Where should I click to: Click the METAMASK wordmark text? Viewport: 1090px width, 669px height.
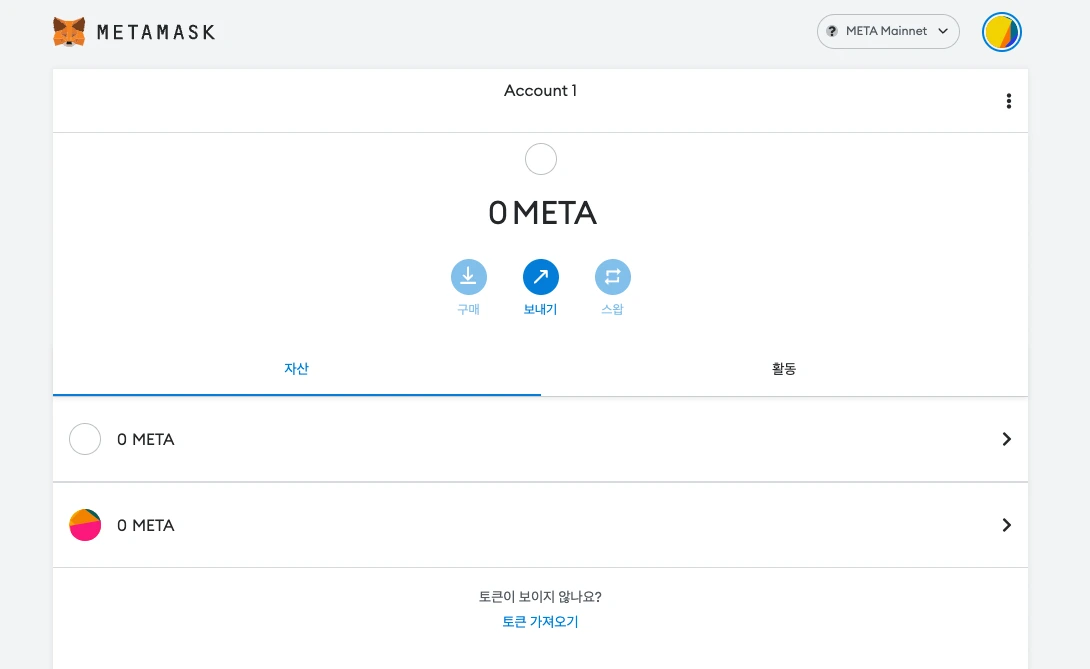pyautogui.click(x=156, y=32)
